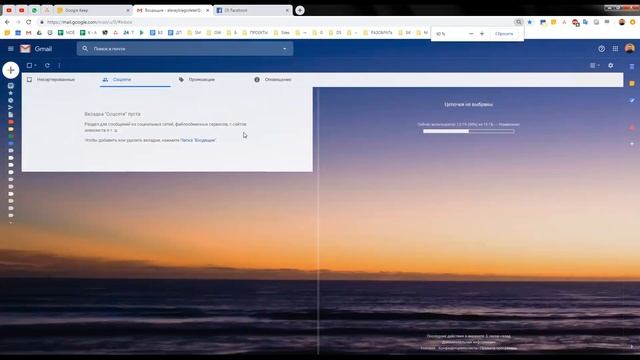Image resolution: width=640 pixels, height=360 pixels.
Task: Go back in the browser
Action: tap(7, 22)
